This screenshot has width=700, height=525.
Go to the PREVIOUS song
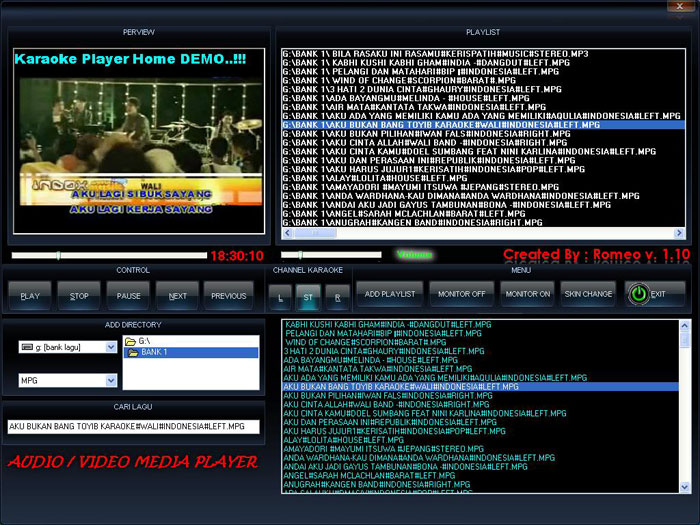point(229,295)
